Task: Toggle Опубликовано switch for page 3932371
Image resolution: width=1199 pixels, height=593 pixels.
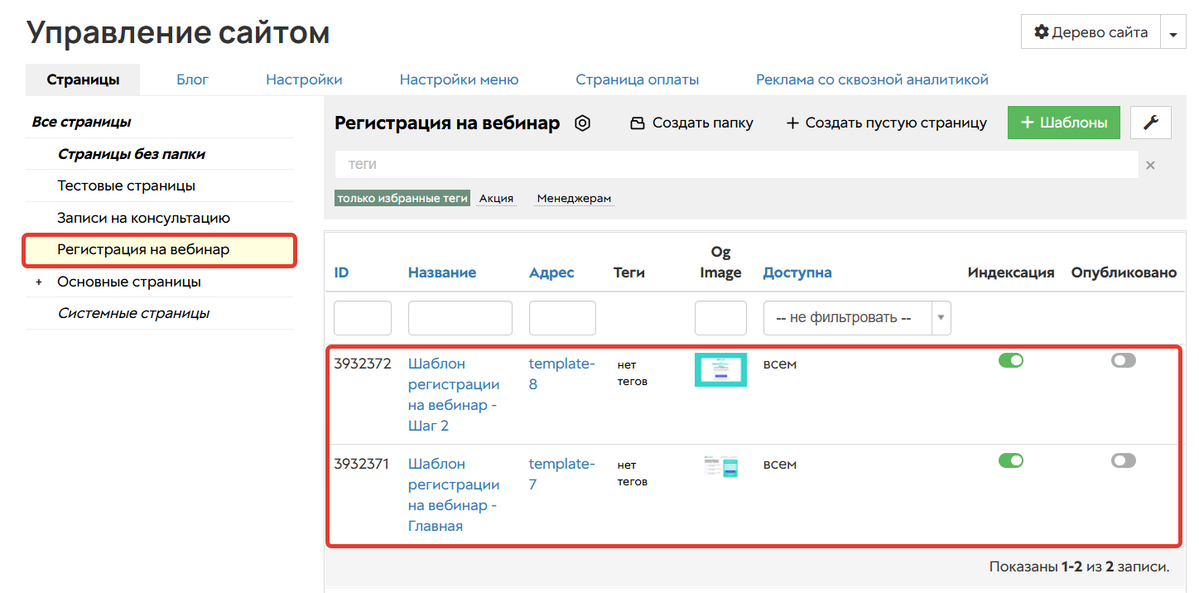Action: coord(1123,461)
